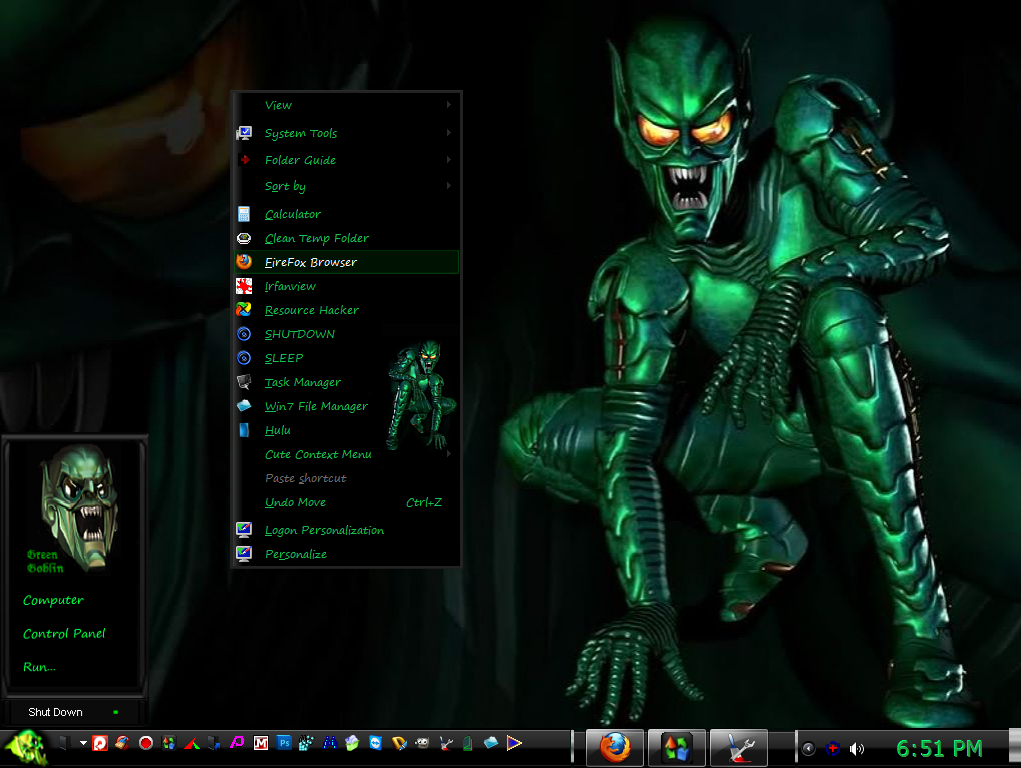Click the green book quick launch icon

point(468,743)
